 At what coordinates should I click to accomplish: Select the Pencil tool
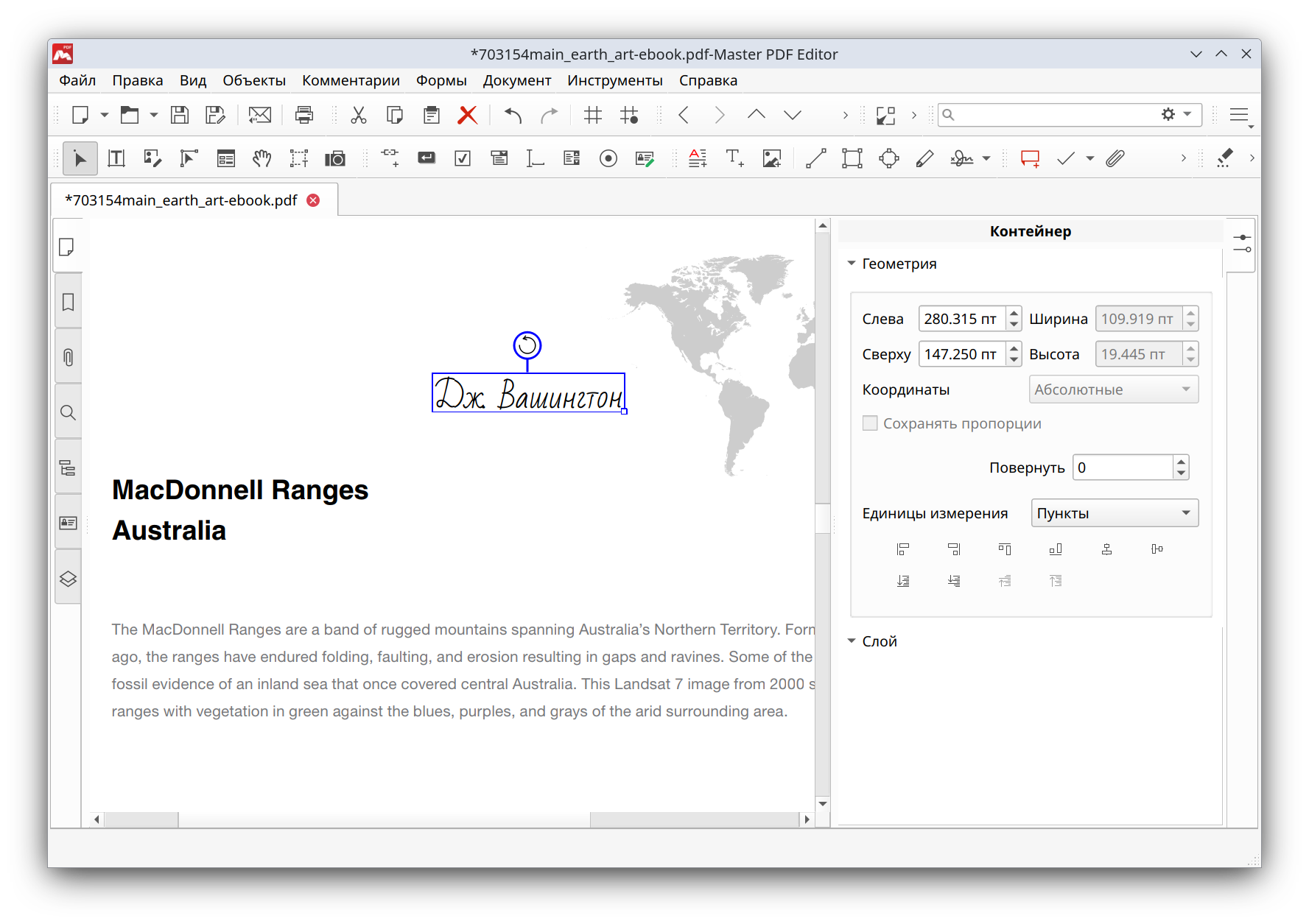925,158
